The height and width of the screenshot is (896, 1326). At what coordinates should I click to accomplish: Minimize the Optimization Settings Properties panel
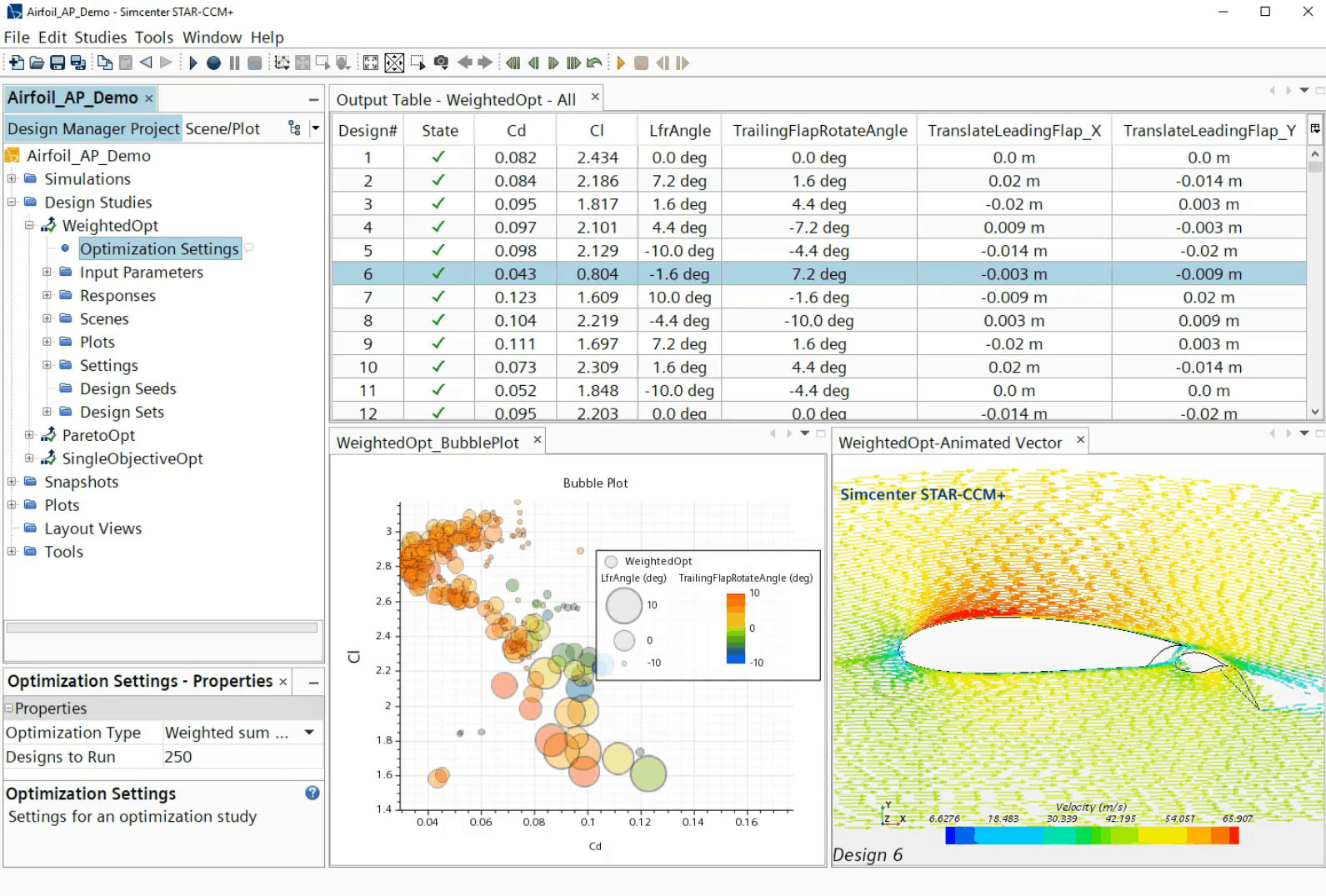[313, 682]
